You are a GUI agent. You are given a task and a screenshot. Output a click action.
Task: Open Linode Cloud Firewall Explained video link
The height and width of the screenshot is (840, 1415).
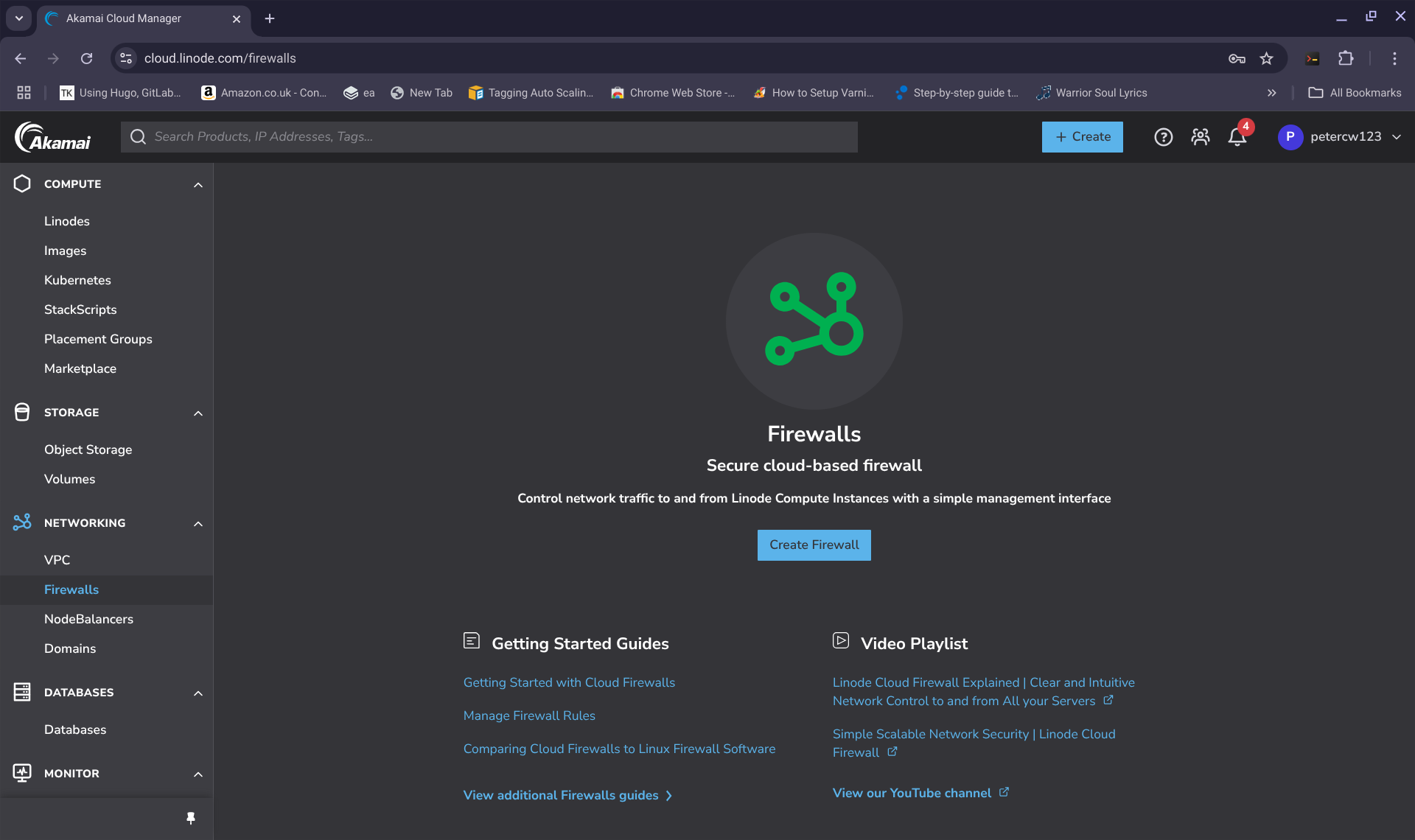[983, 692]
